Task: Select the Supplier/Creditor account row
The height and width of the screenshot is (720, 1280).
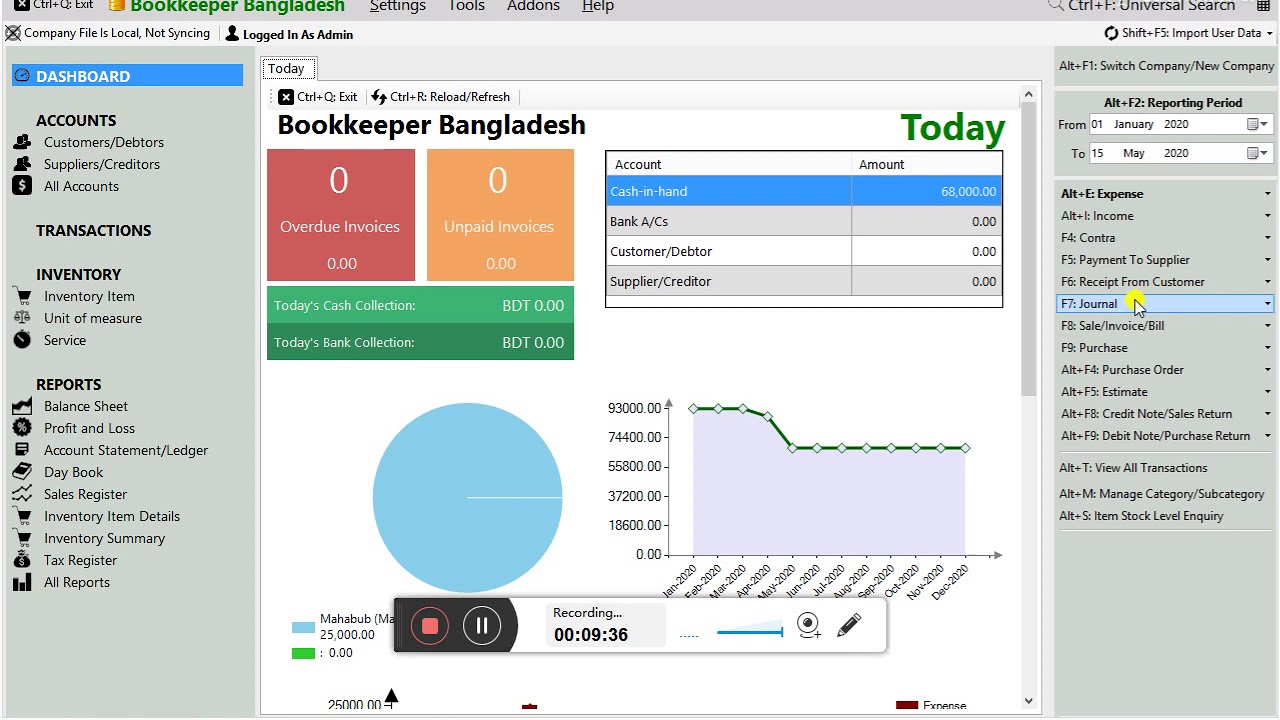Action: (804, 282)
